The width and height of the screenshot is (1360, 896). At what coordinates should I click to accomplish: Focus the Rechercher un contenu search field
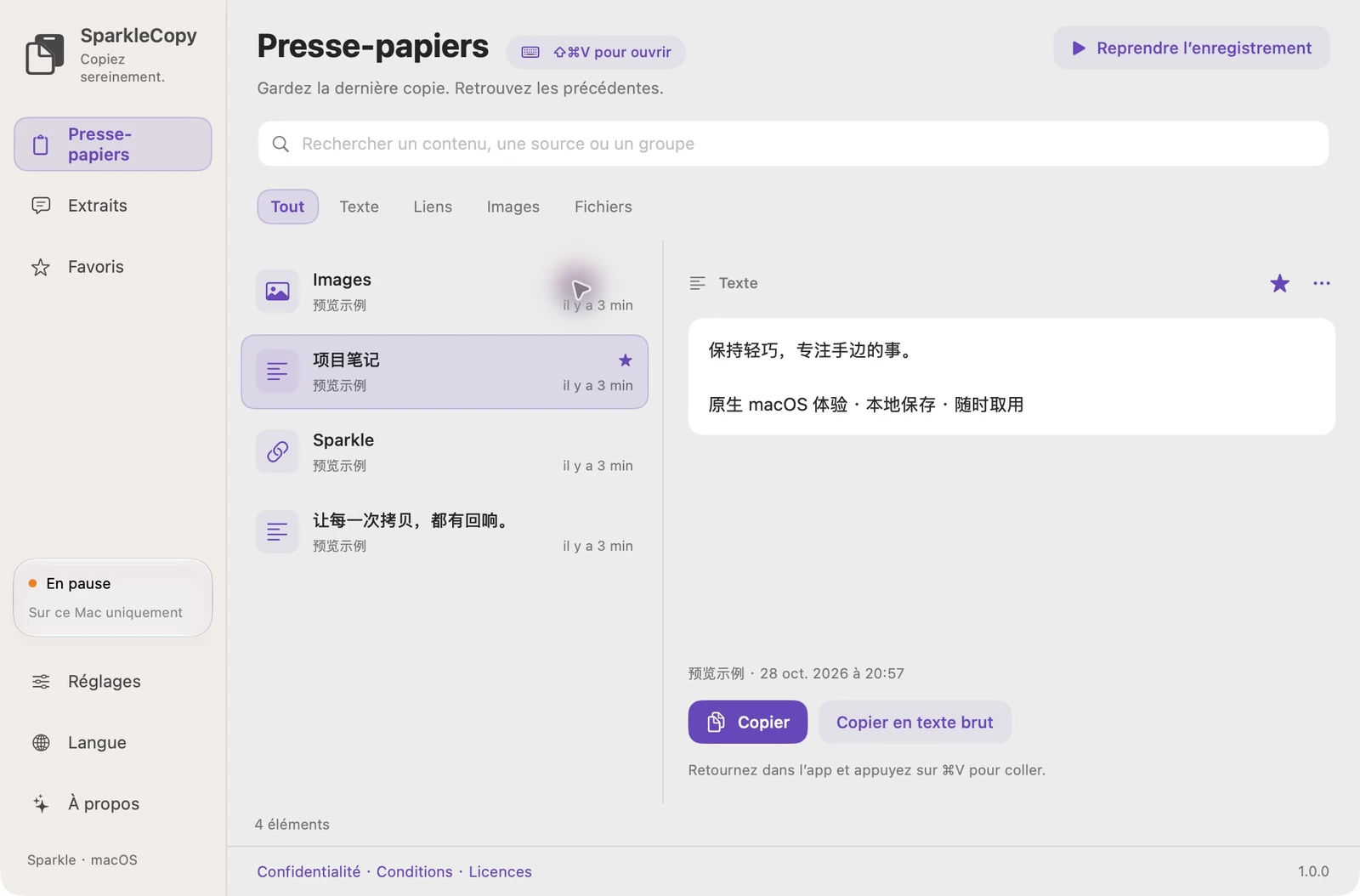pos(793,144)
